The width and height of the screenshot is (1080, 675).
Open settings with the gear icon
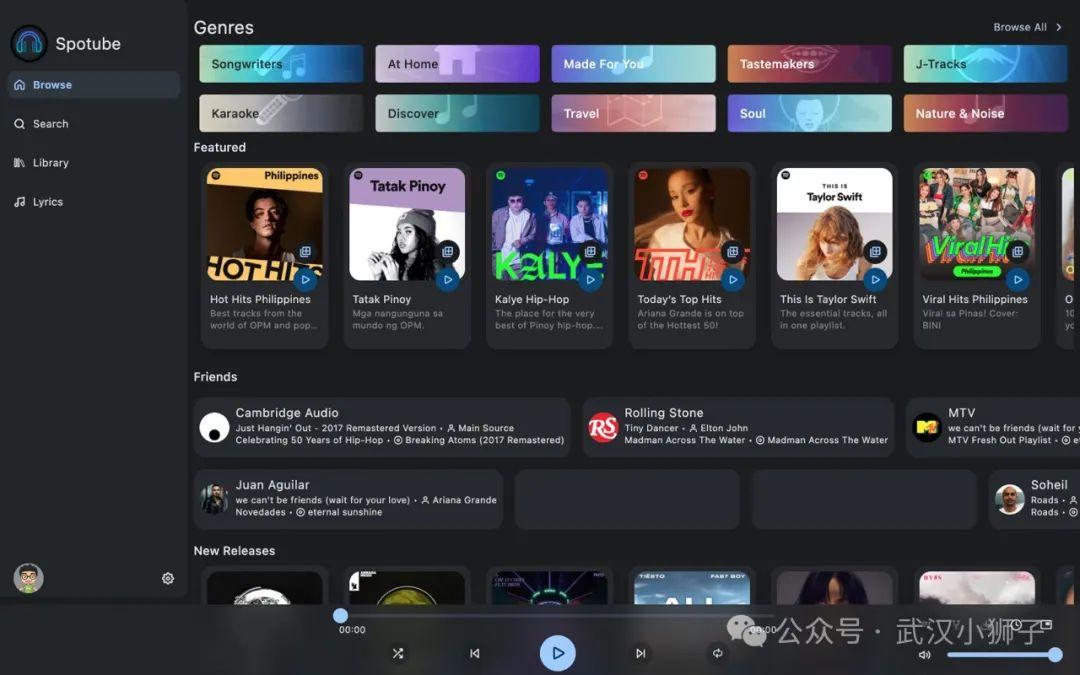[167, 578]
